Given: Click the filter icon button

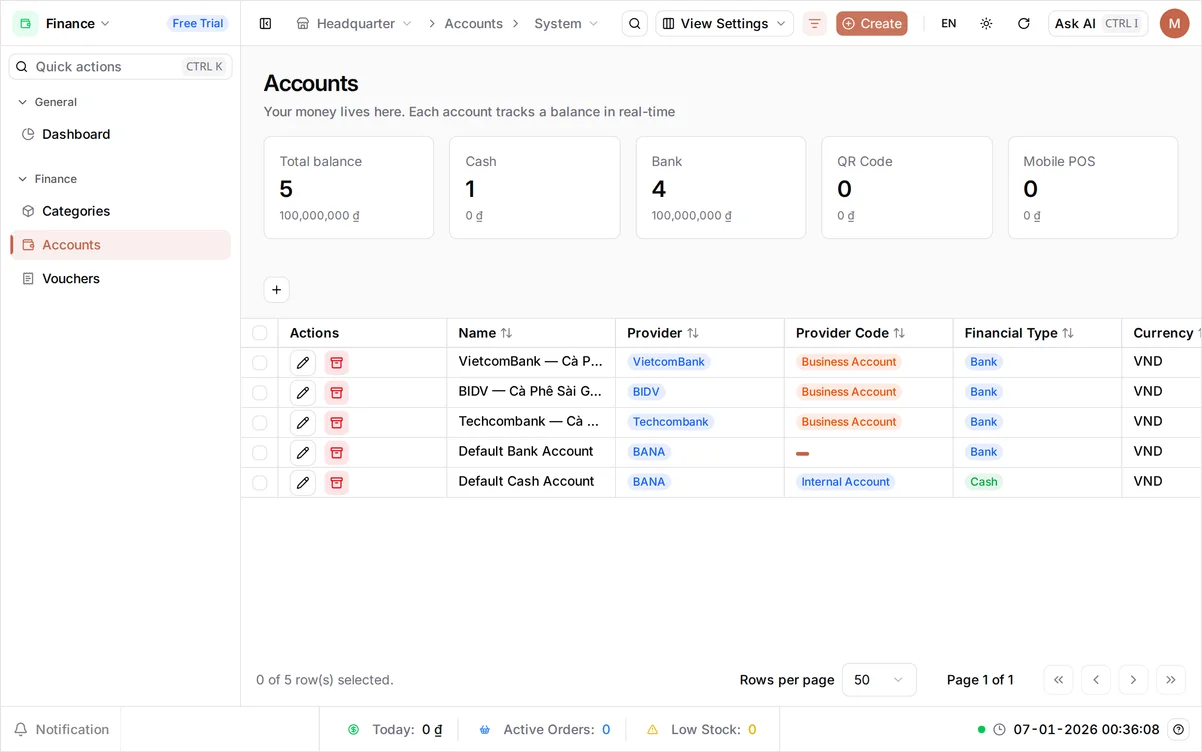Looking at the screenshot, I should (x=814, y=23).
